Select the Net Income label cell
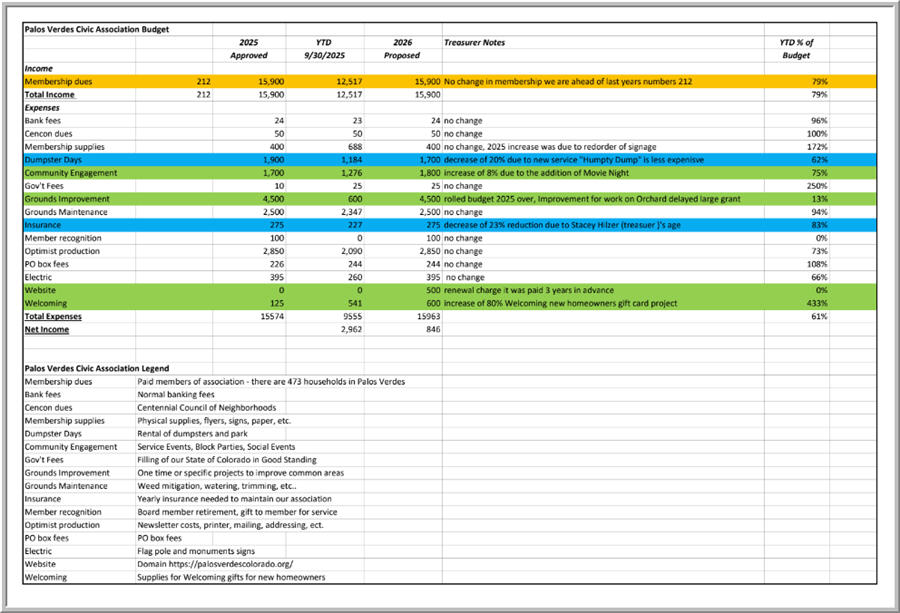The width and height of the screenshot is (900, 613). 47,329
